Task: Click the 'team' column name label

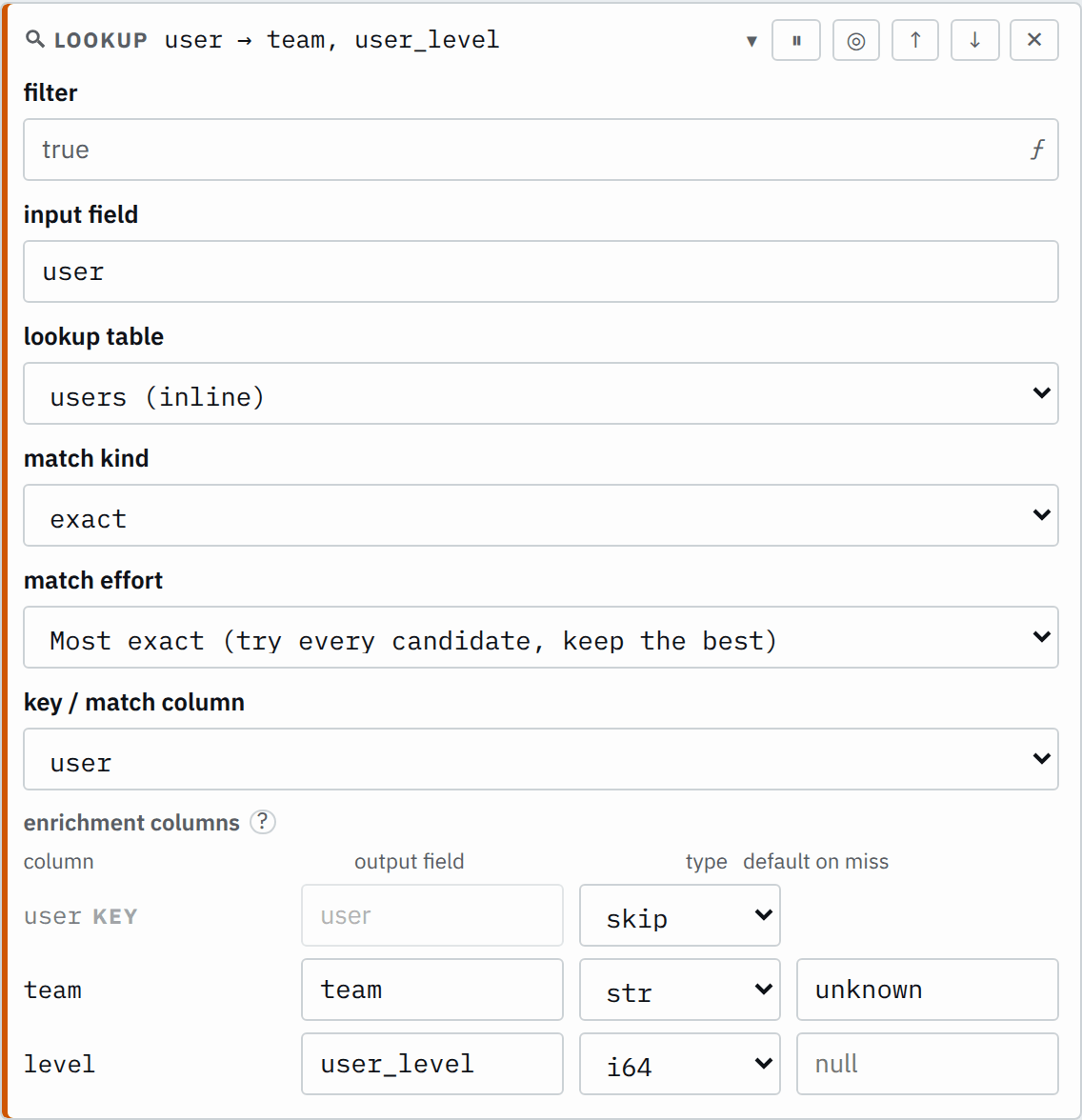Action: (x=52, y=990)
